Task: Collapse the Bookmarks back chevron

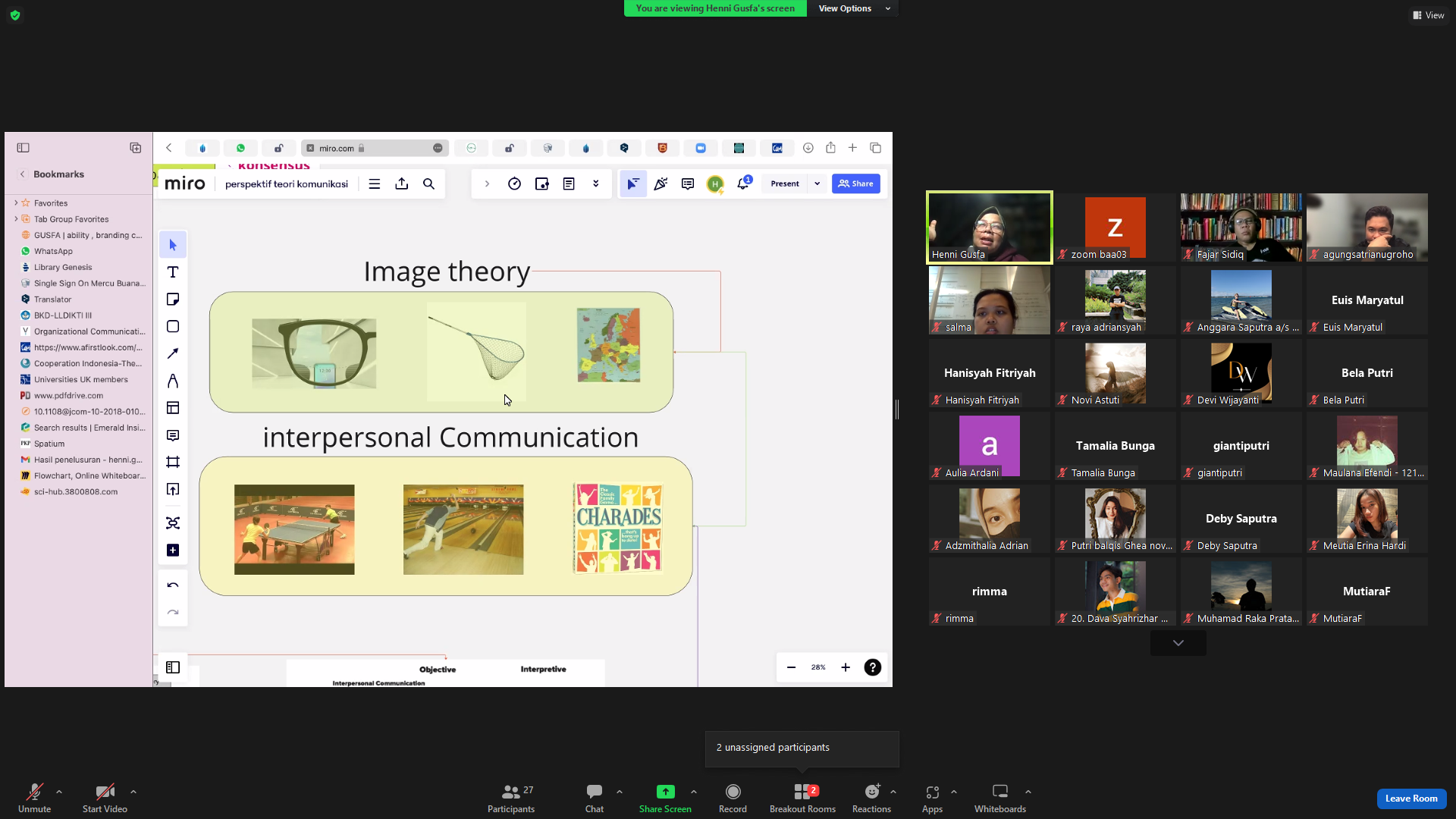Action: point(23,174)
